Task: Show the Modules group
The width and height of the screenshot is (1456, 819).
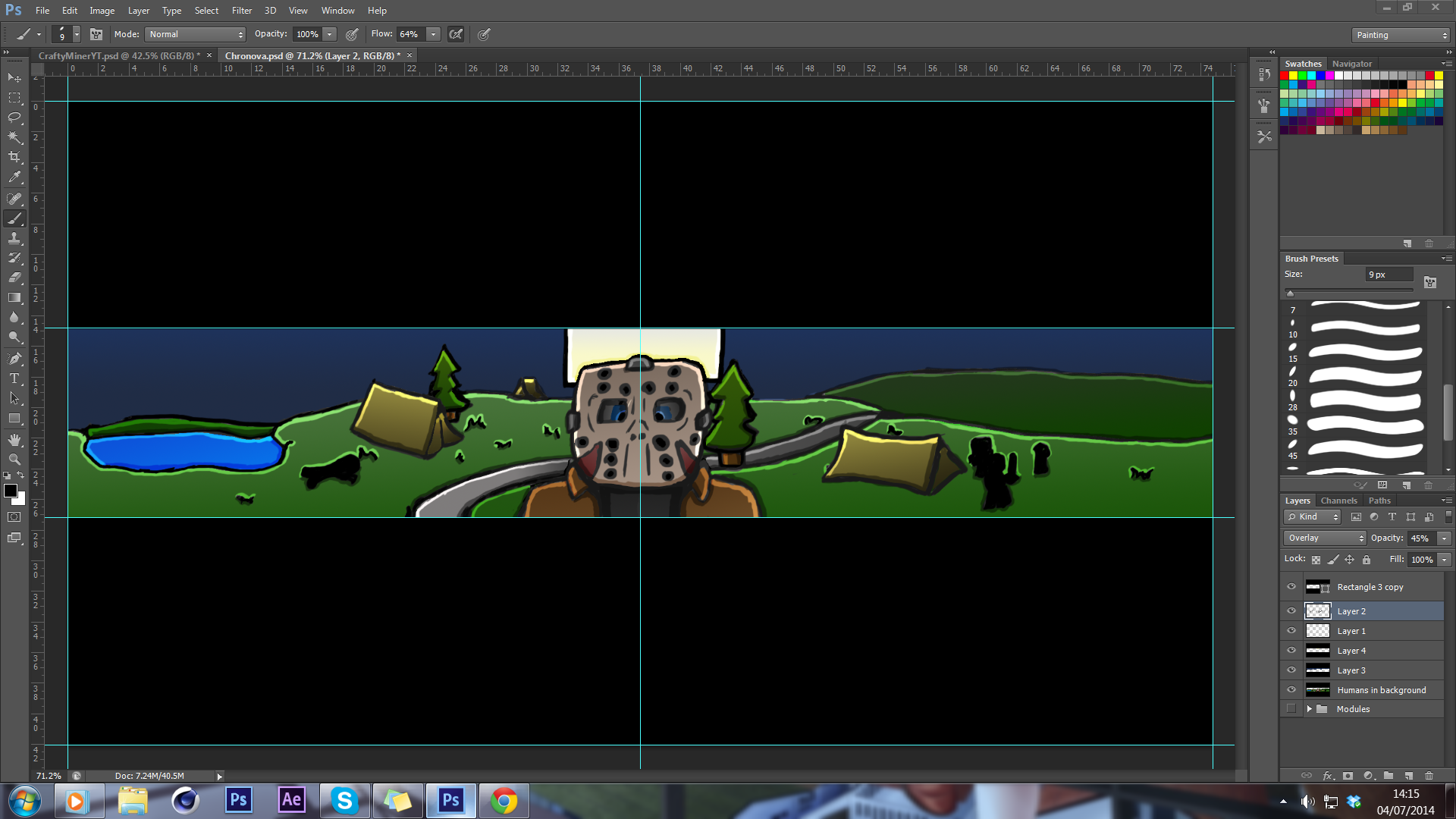Action: tap(1291, 709)
